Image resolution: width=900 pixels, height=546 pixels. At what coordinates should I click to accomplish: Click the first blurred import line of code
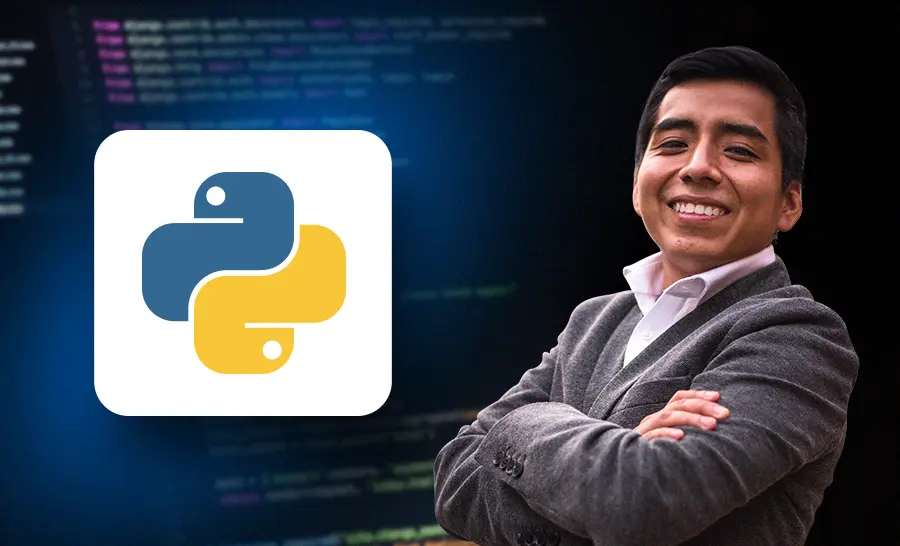(319, 23)
